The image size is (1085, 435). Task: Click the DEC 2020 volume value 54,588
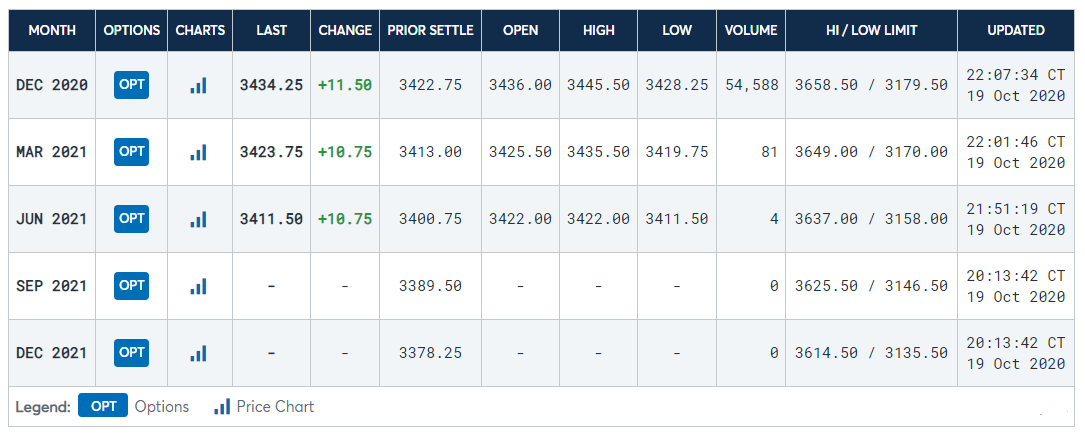[x=752, y=85]
